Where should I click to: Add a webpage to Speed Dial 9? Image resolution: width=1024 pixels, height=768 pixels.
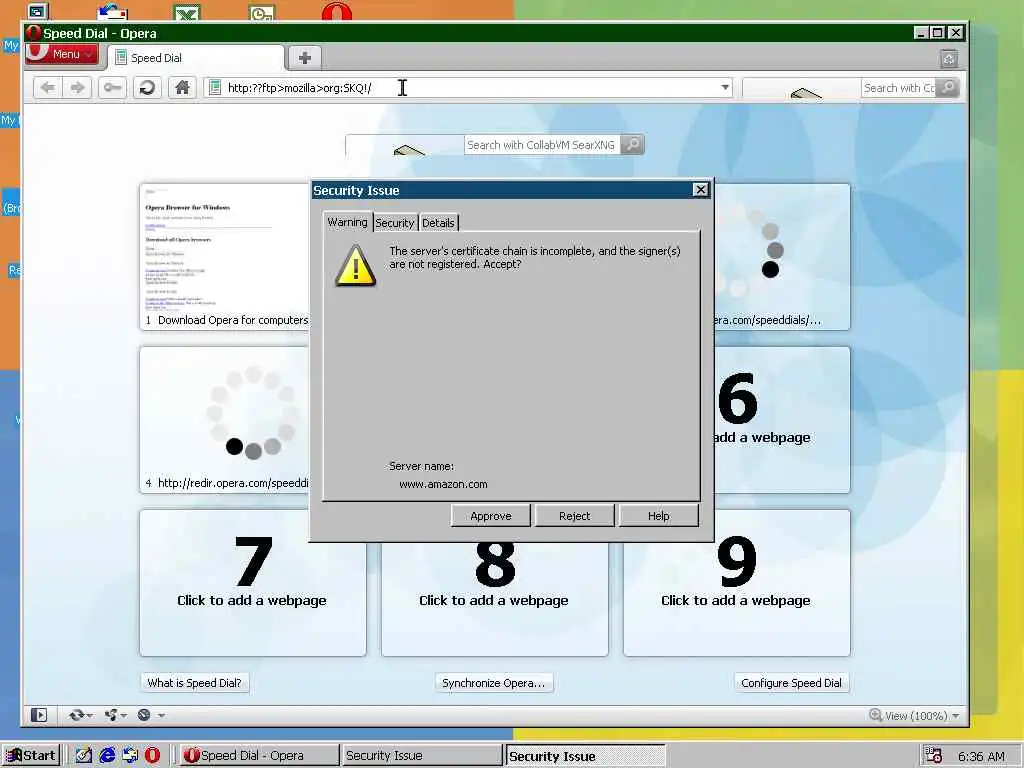pos(737,583)
